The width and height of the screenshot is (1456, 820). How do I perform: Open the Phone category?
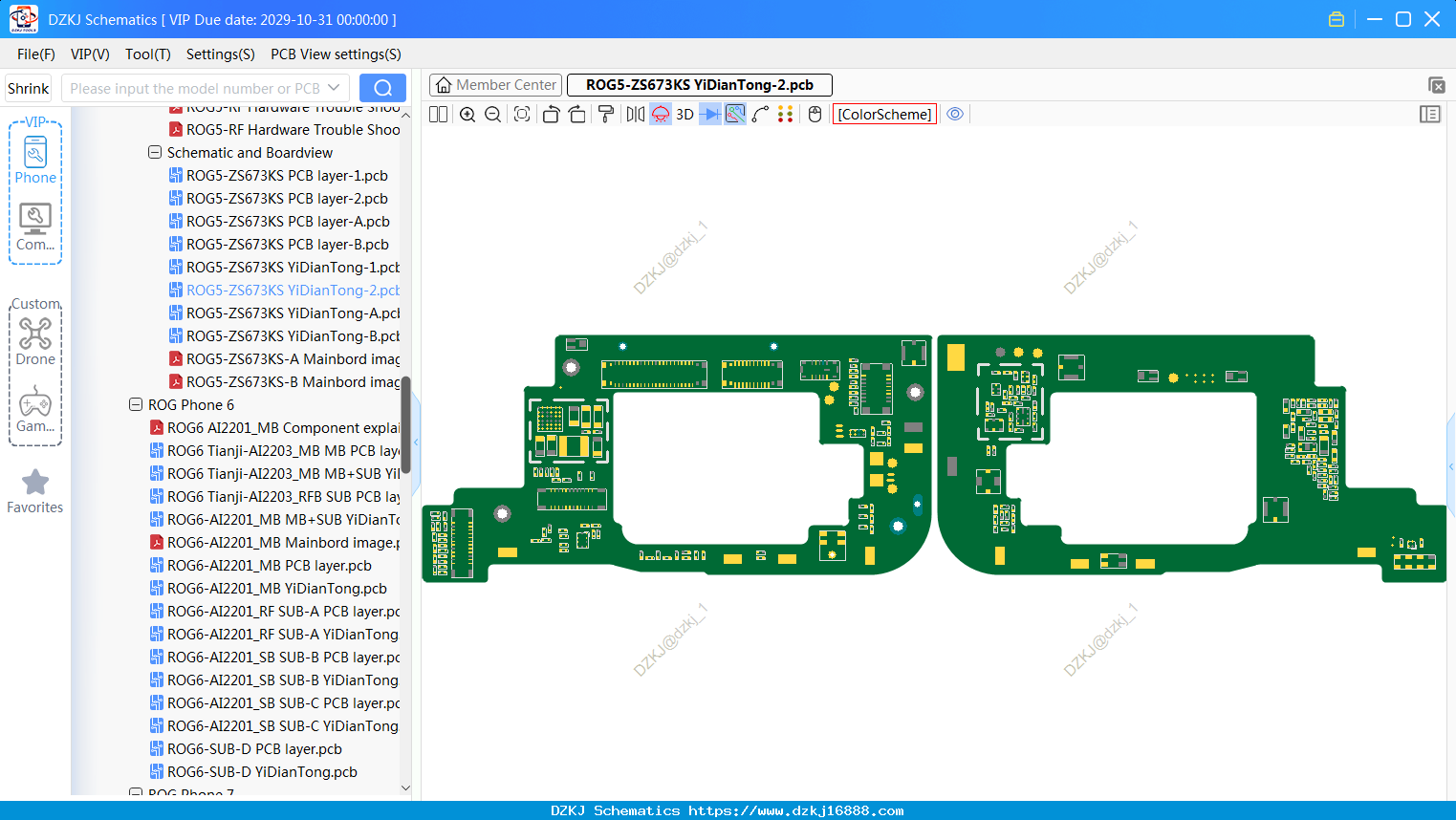click(35, 161)
